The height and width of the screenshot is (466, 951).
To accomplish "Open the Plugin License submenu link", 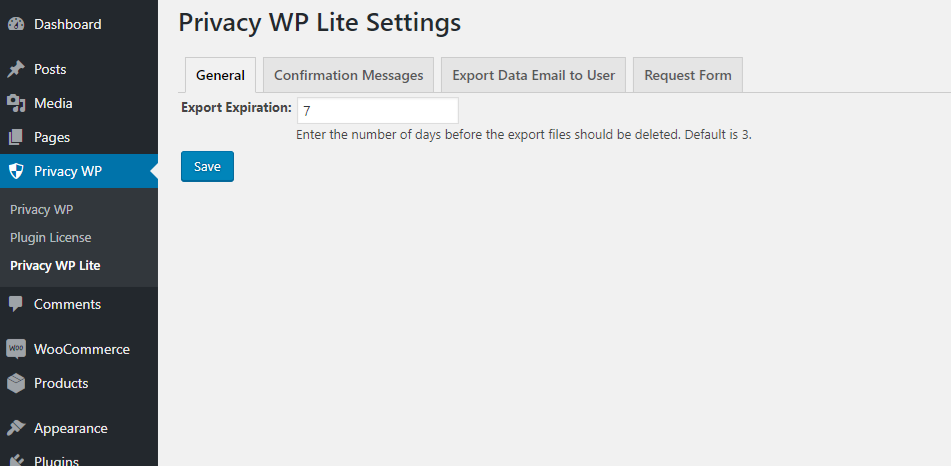I will [x=51, y=237].
